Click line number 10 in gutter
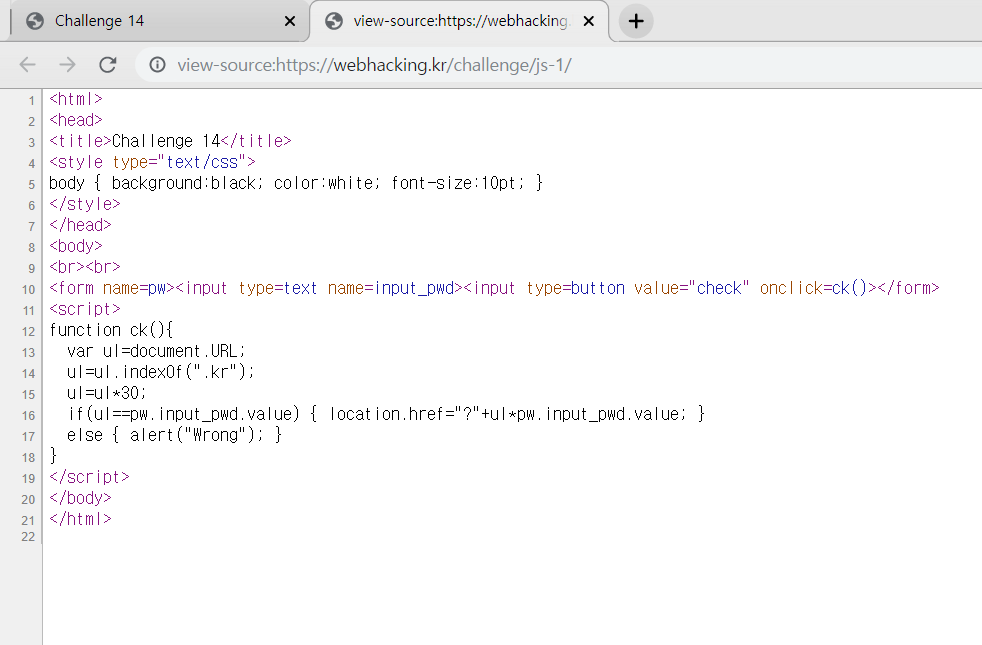Image resolution: width=982 pixels, height=645 pixels. 29,289
